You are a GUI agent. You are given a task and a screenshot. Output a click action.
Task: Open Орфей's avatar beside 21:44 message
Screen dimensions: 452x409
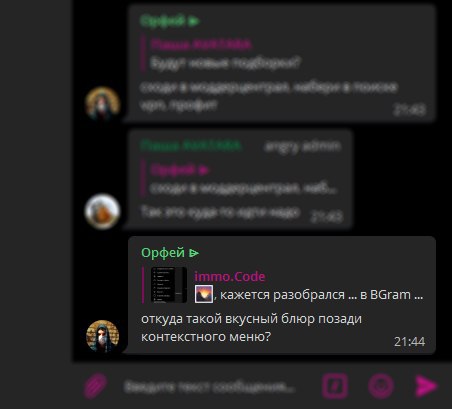point(103,336)
